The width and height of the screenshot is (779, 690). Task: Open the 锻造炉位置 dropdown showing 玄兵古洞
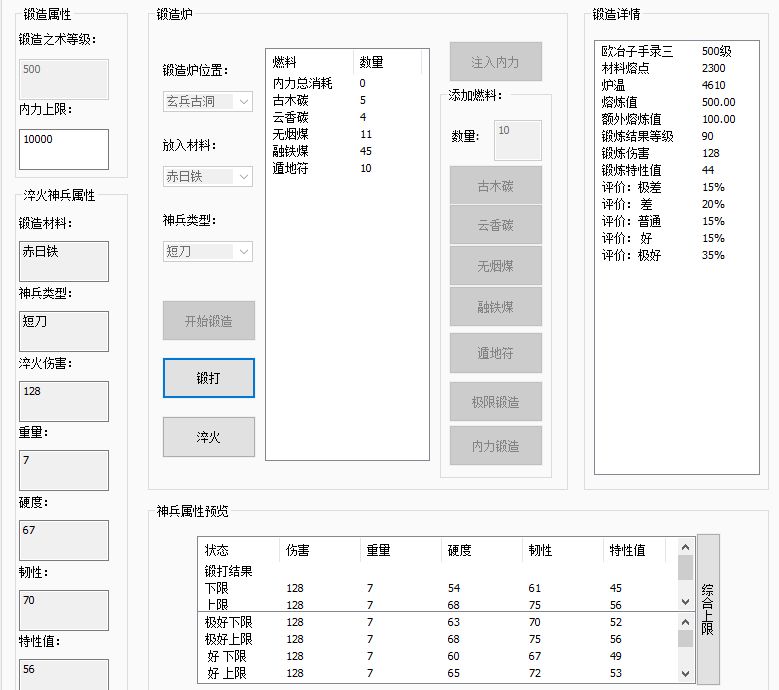(208, 101)
